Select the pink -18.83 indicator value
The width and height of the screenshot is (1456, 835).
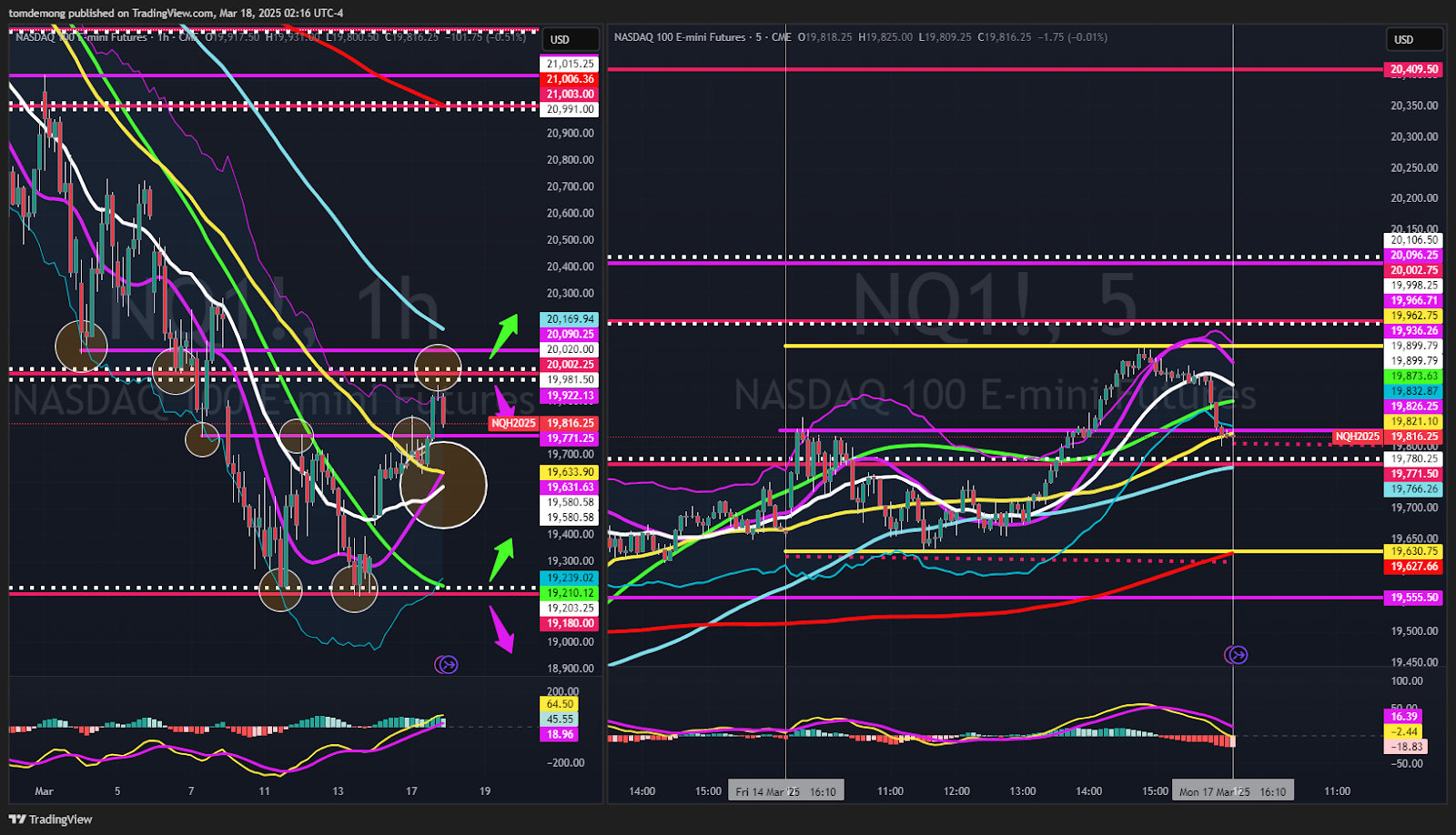(x=1406, y=747)
